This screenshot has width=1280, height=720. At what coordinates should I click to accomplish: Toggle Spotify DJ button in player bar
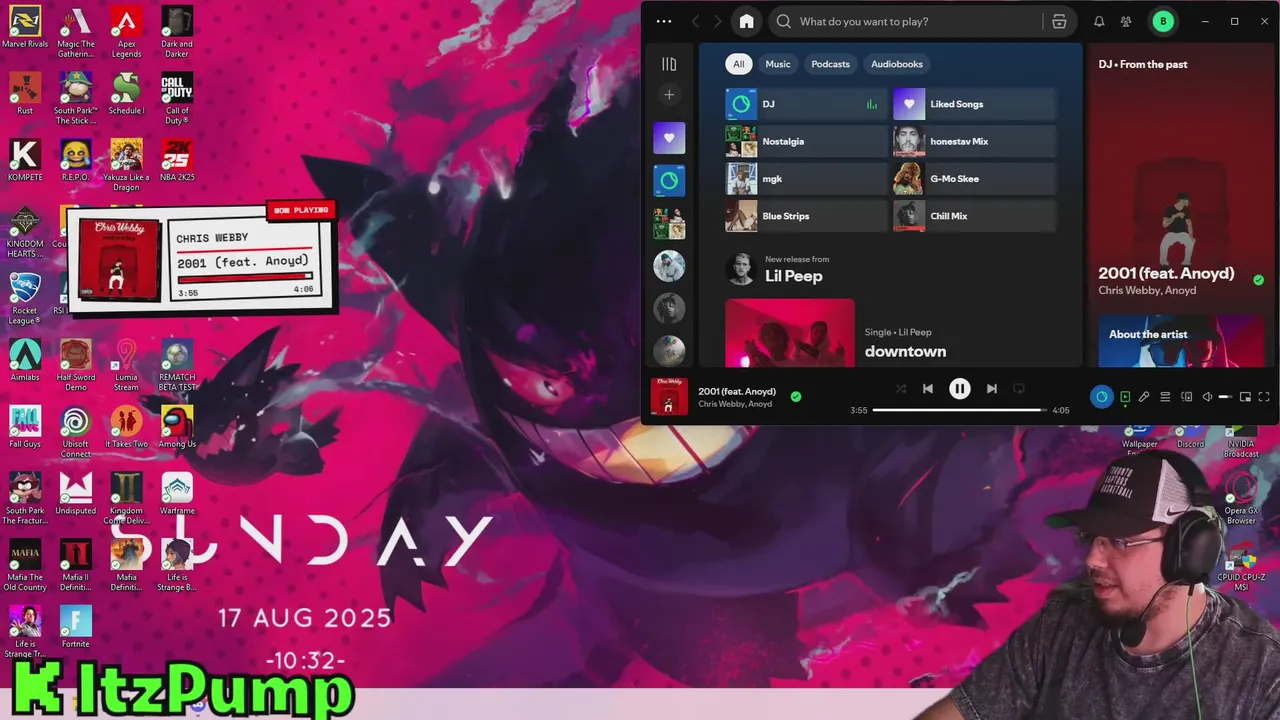pyautogui.click(x=1101, y=397)
